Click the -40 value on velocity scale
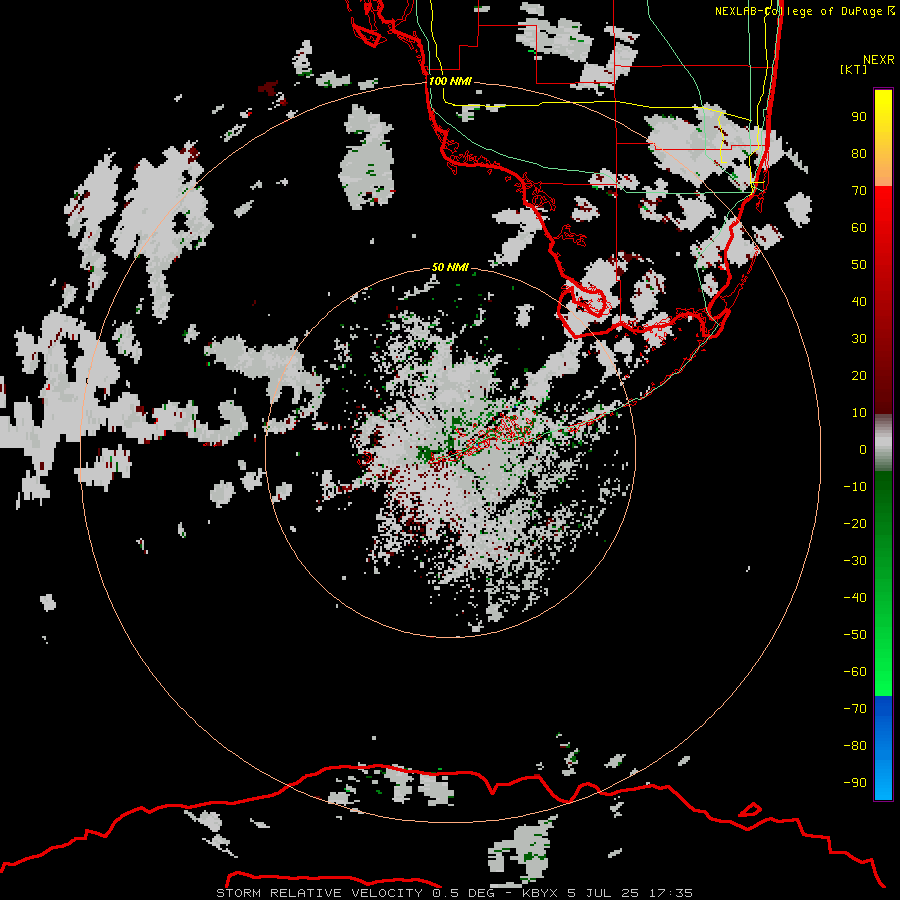The image size is (900, 900). (x=855, y=598)
